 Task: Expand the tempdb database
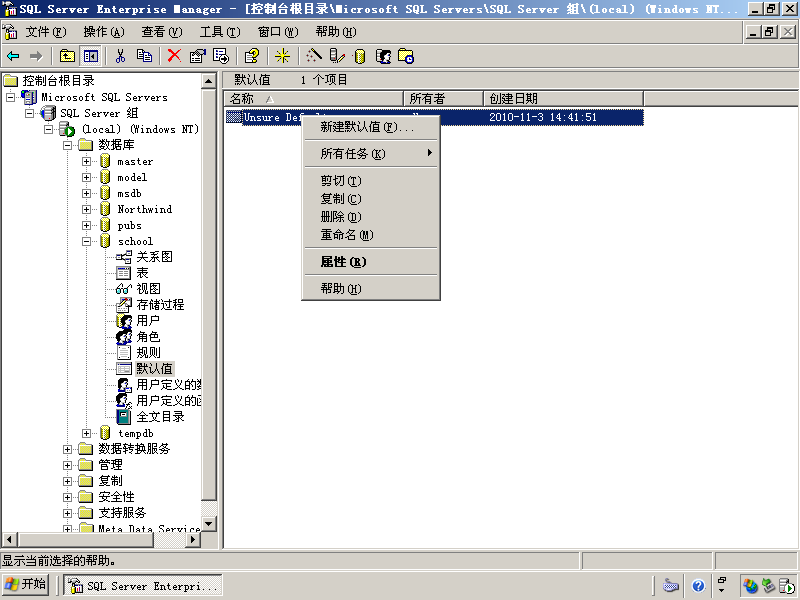point(87,433)
